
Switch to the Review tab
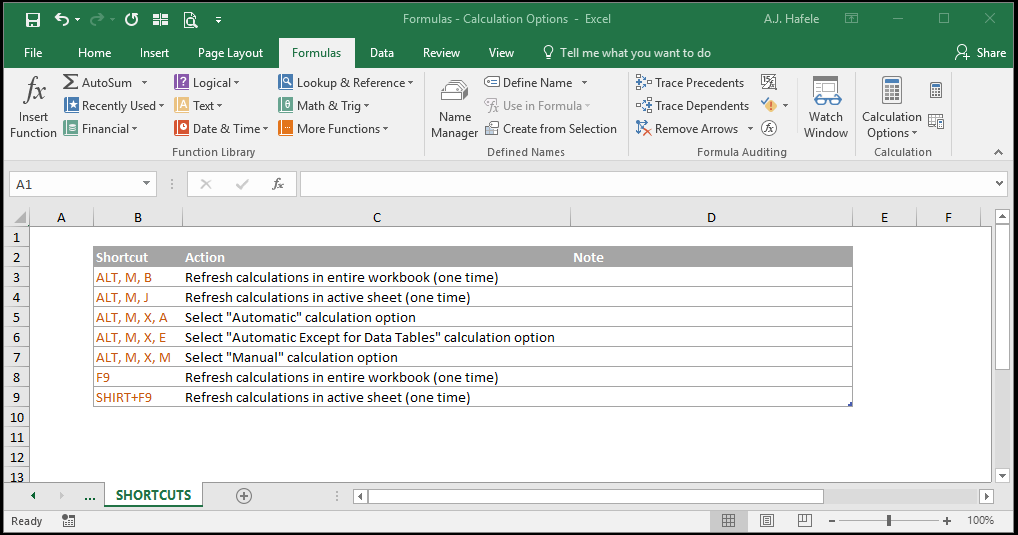point(441,53)
